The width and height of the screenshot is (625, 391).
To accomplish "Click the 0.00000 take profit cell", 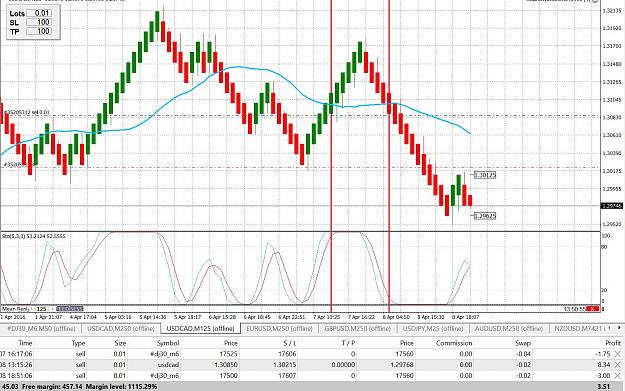I will [343, 365].
